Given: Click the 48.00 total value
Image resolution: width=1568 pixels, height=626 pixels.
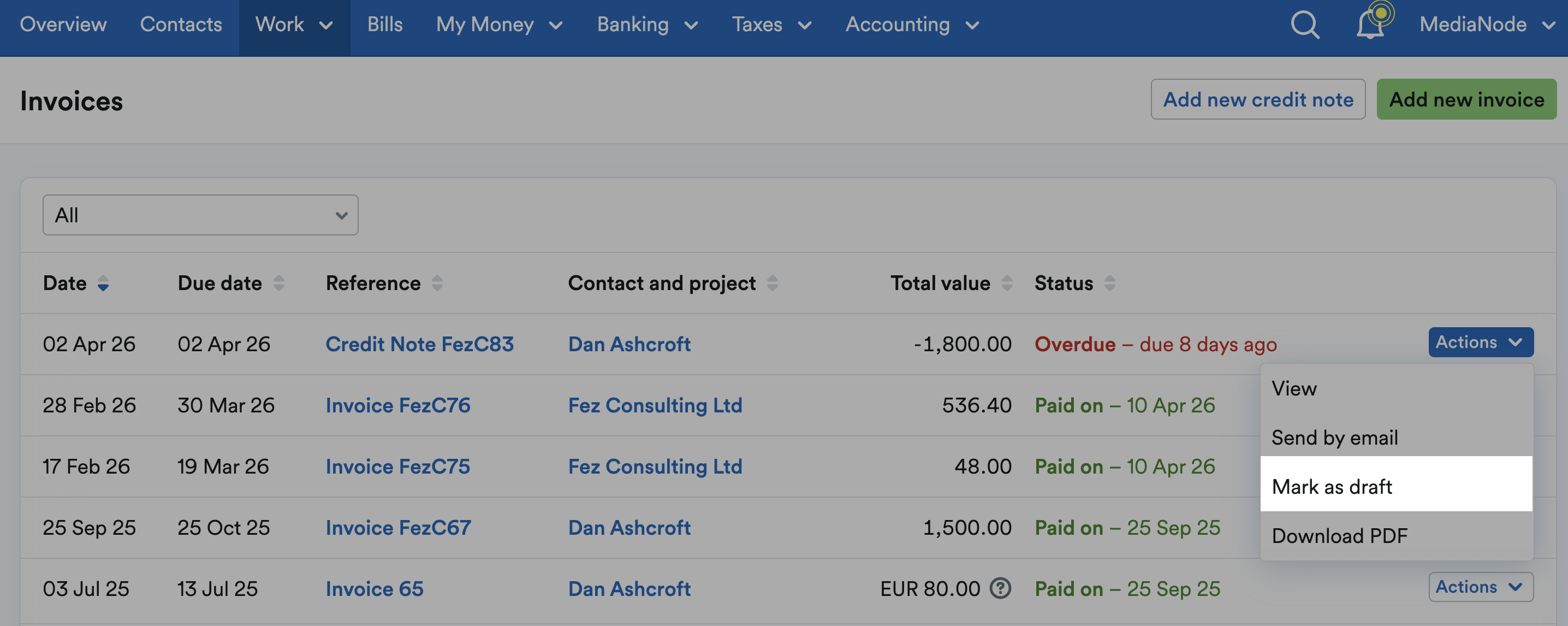Looking at the screenshot, I should click(982, 466).
